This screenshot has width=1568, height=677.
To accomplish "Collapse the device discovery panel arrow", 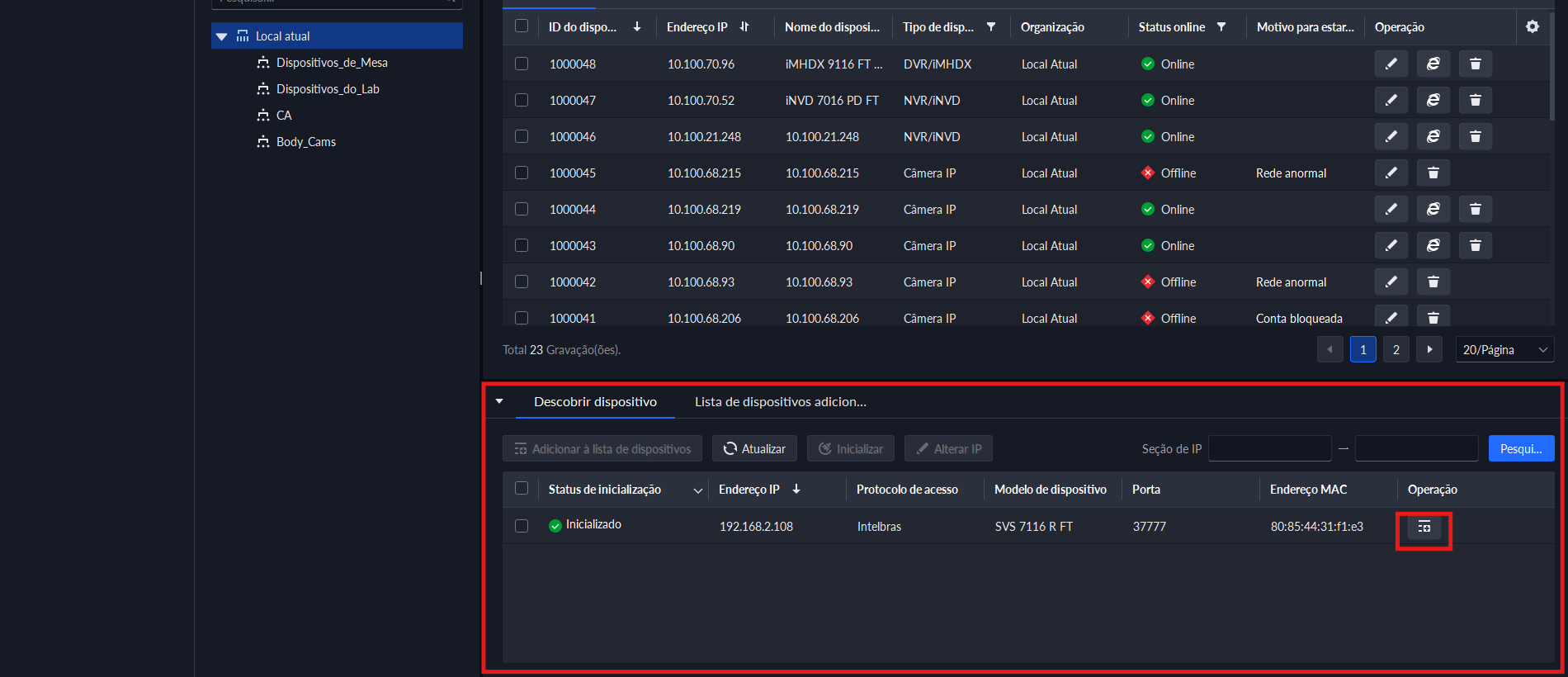I will 499,401.
